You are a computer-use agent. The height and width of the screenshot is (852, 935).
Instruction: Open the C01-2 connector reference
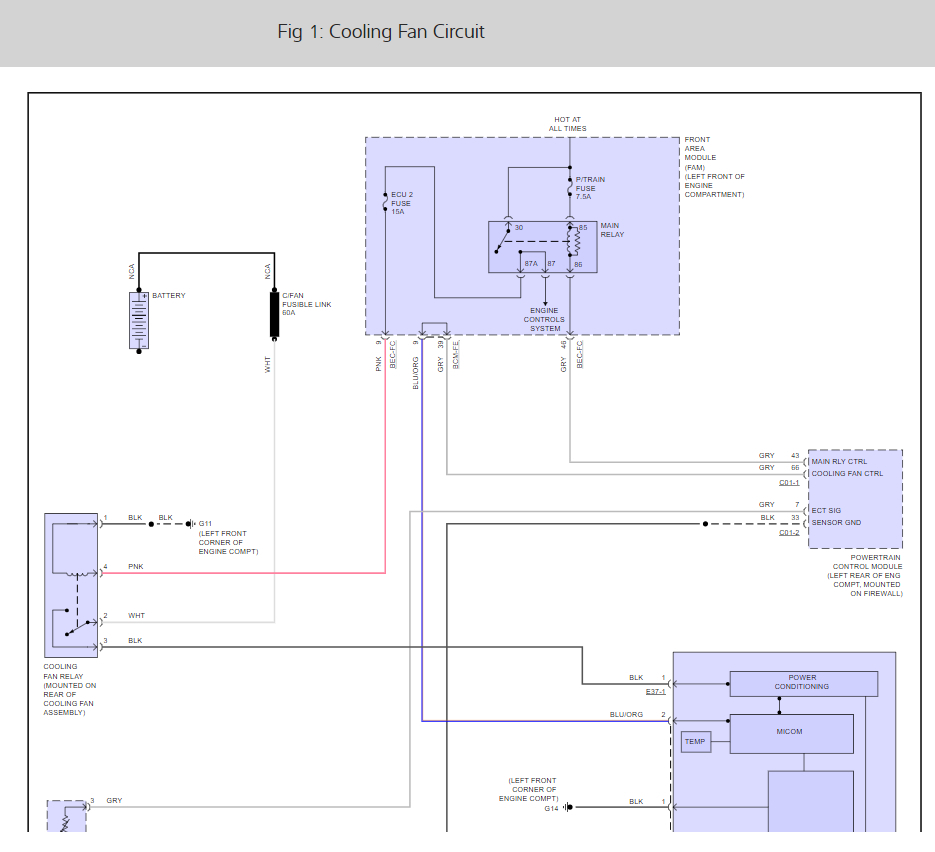pos(789,532)
